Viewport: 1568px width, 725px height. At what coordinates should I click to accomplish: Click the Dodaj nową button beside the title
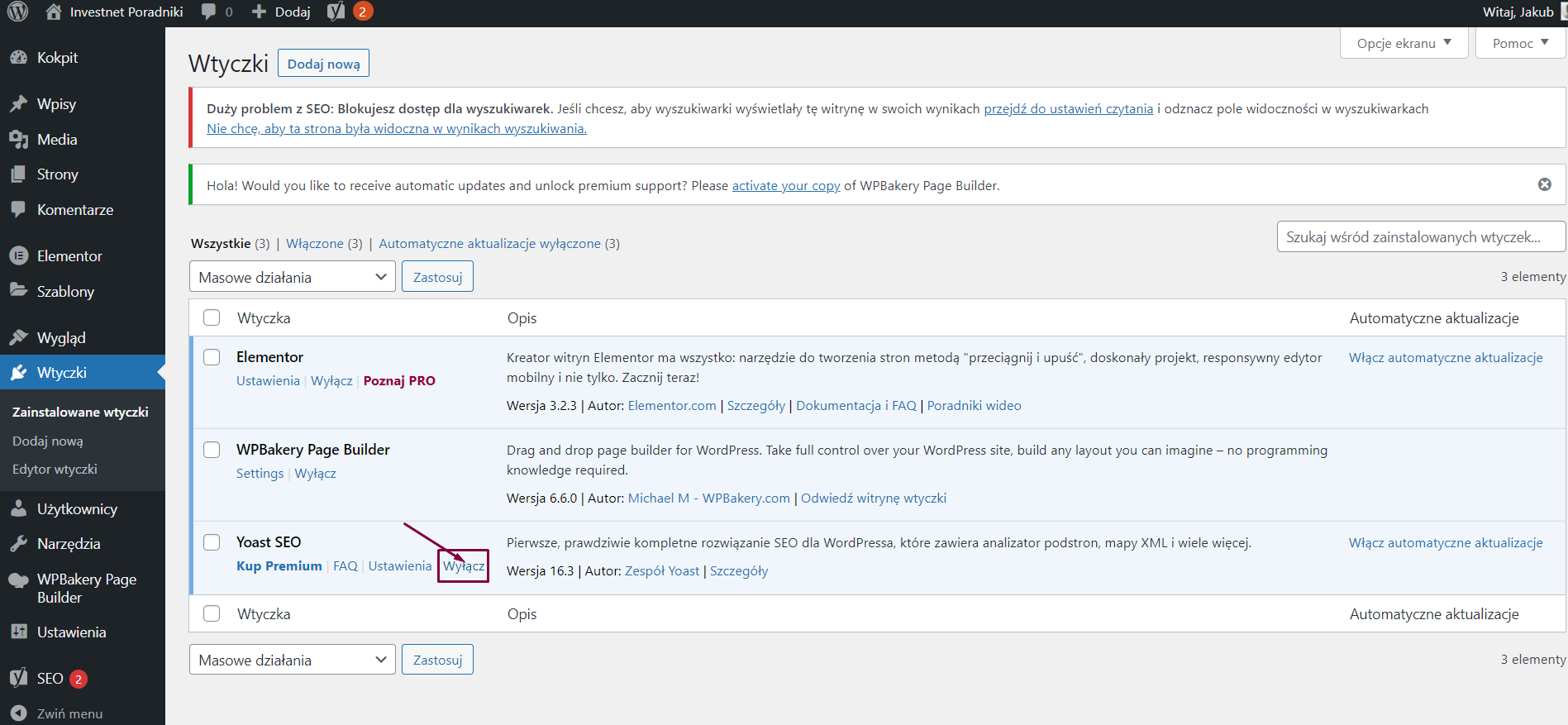[x=323, y=64]
